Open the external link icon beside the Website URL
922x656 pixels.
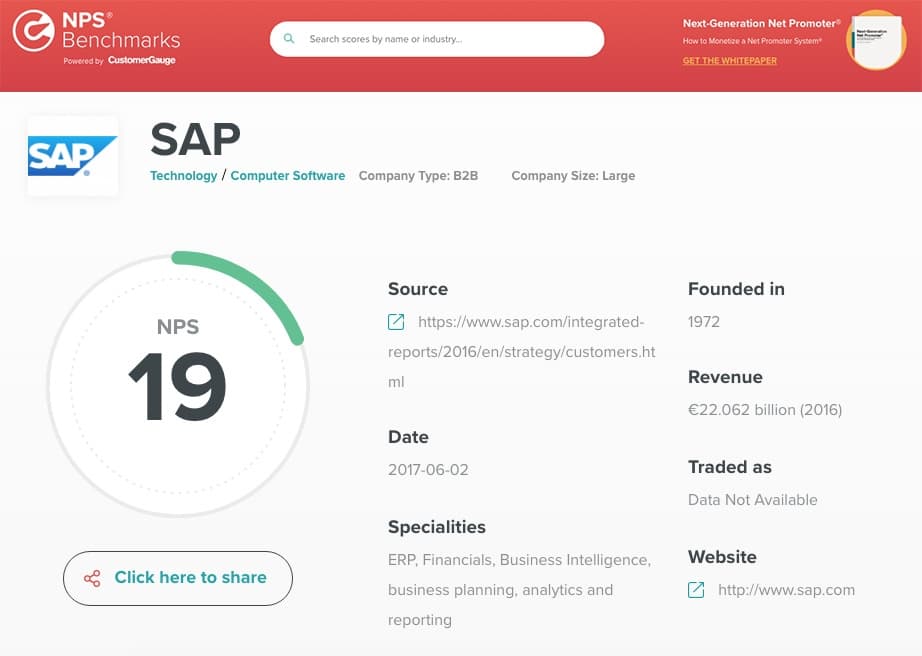(695, 590)
